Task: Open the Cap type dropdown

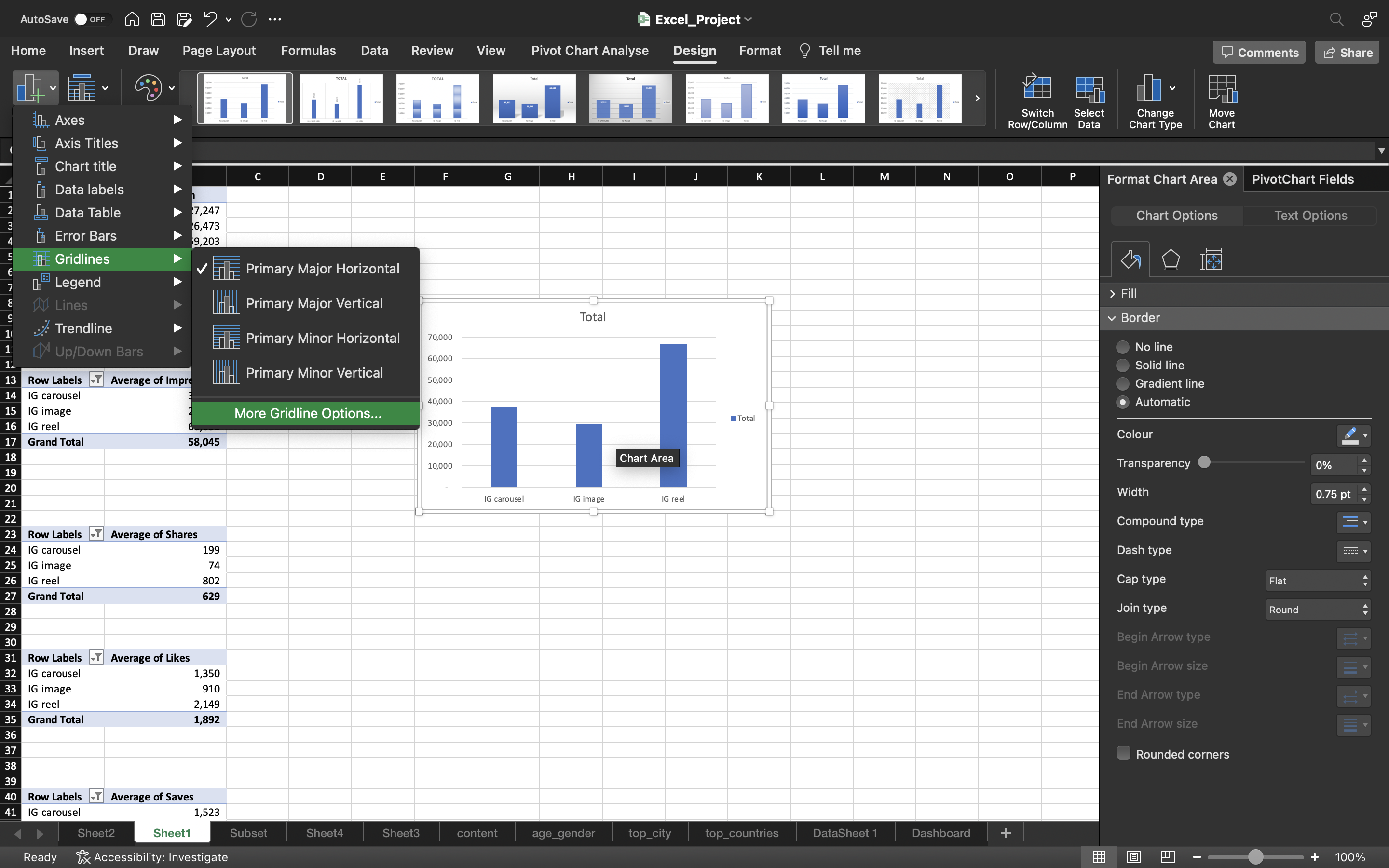Action: coord(1318,581)
